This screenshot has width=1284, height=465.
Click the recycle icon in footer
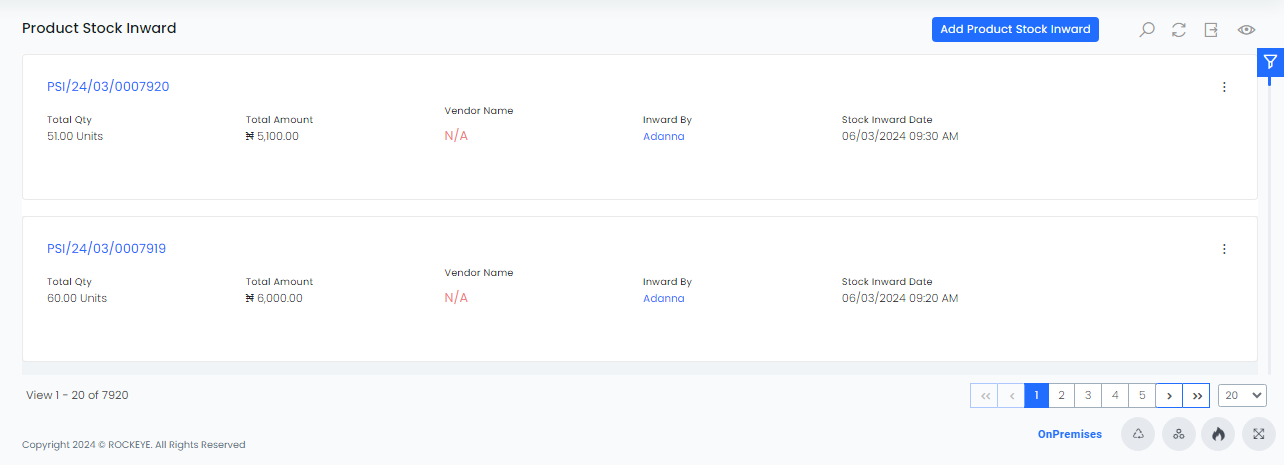[x=1138, y=434]
